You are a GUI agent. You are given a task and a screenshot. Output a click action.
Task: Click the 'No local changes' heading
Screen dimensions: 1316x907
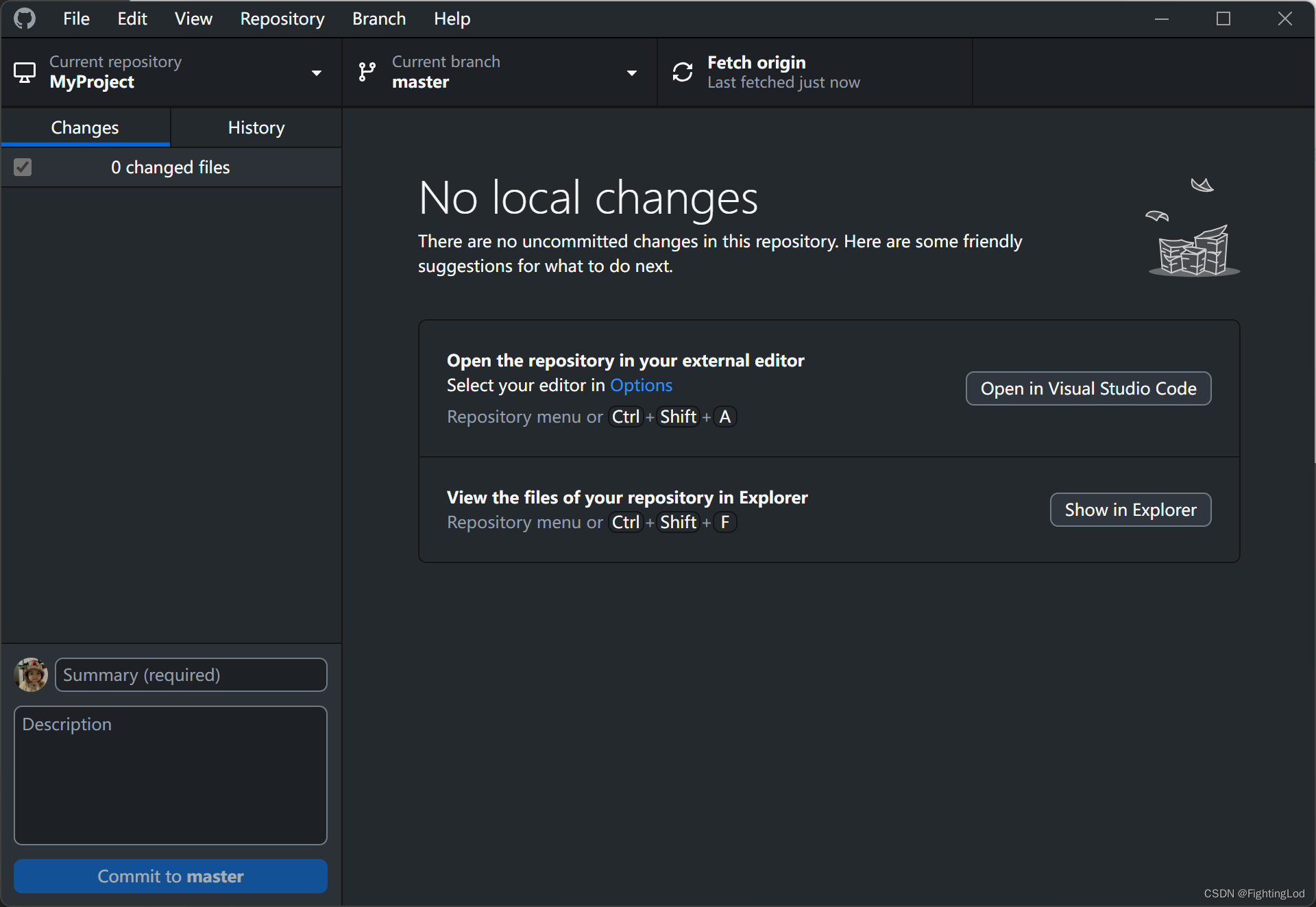(x=588, y=198)
